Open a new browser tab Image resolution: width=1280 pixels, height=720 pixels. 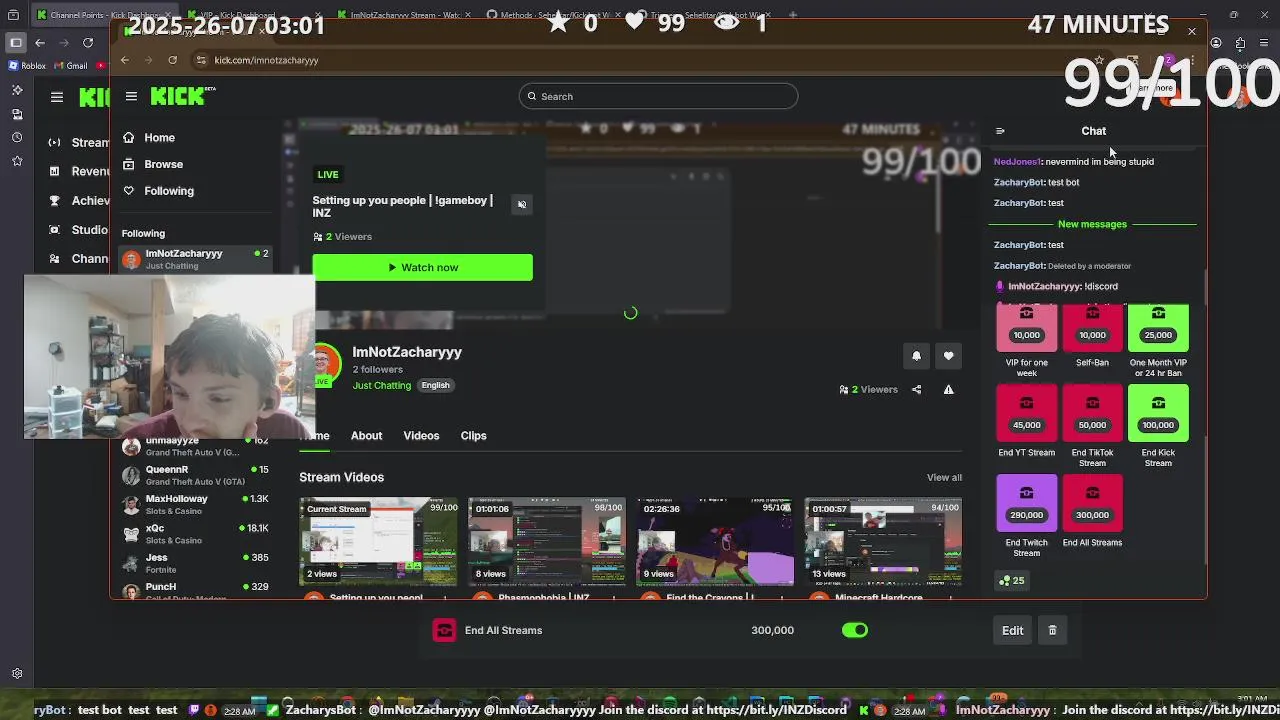tap(793, 15)
